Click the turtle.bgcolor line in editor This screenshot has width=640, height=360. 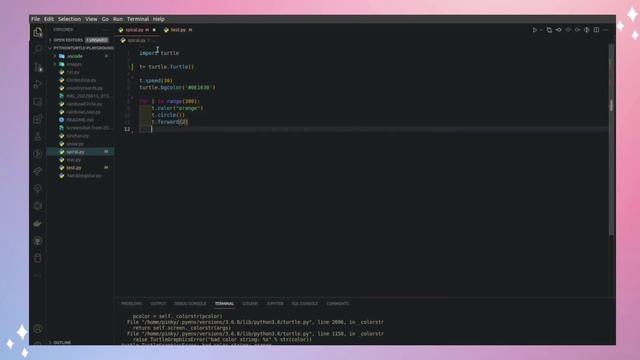[177, 87]
